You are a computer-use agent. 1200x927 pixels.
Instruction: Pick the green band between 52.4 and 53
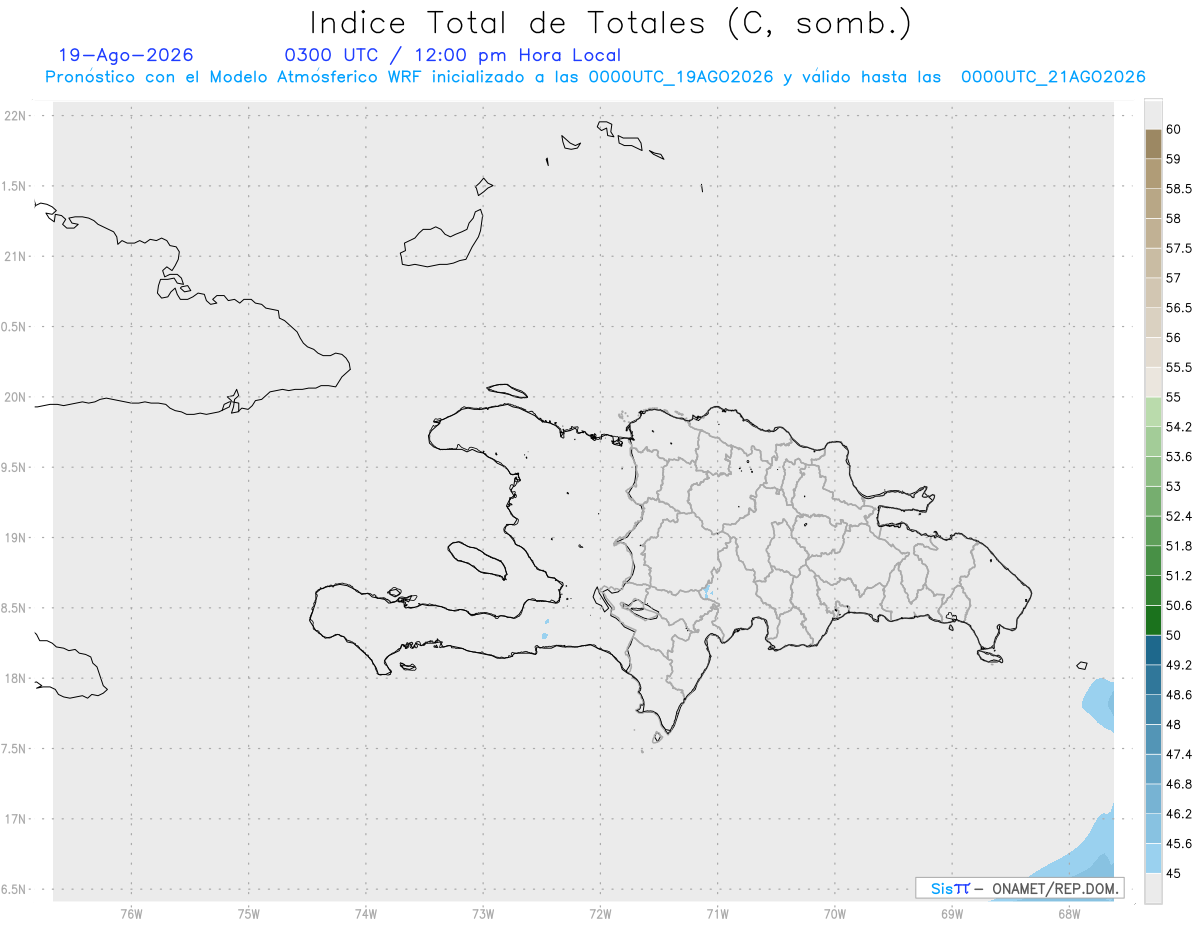coord(1153,501)
